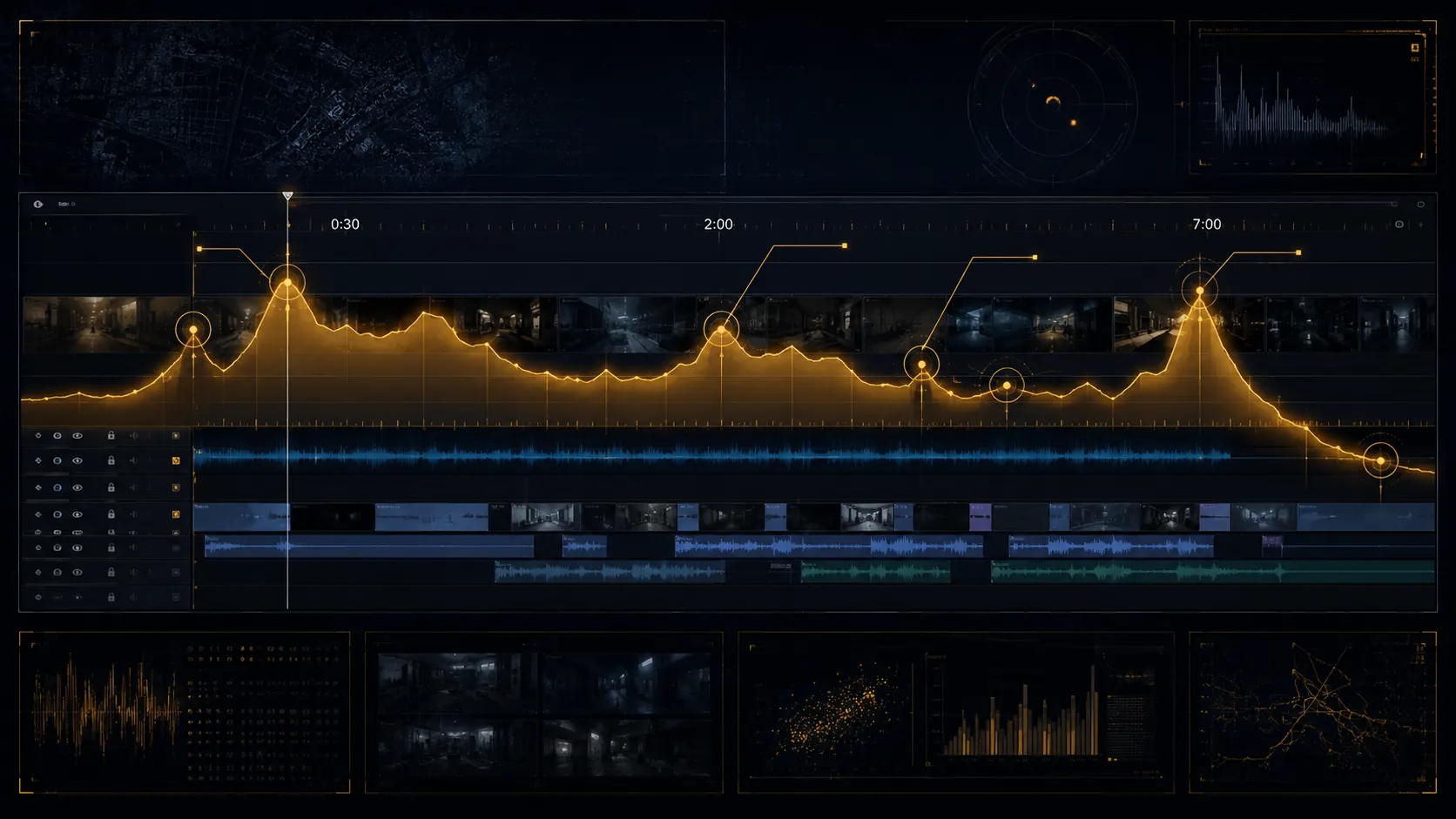Toggle visibility eye on the bright blue waveform track
1456x819 pixels.
78,460
